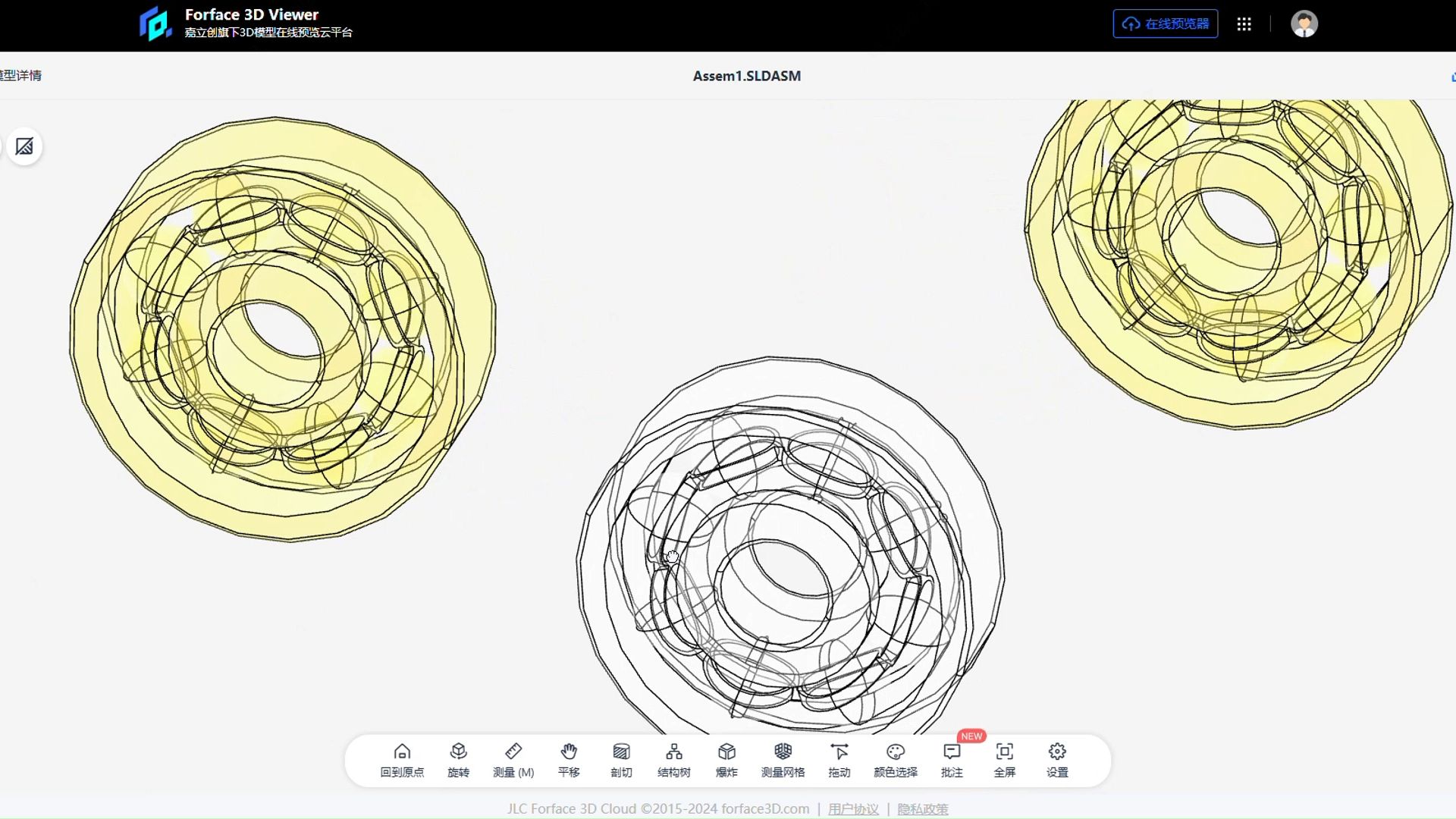1456x819 pixels.
Task: Open the section cut (剖切) tool
Action: [621, 759]
